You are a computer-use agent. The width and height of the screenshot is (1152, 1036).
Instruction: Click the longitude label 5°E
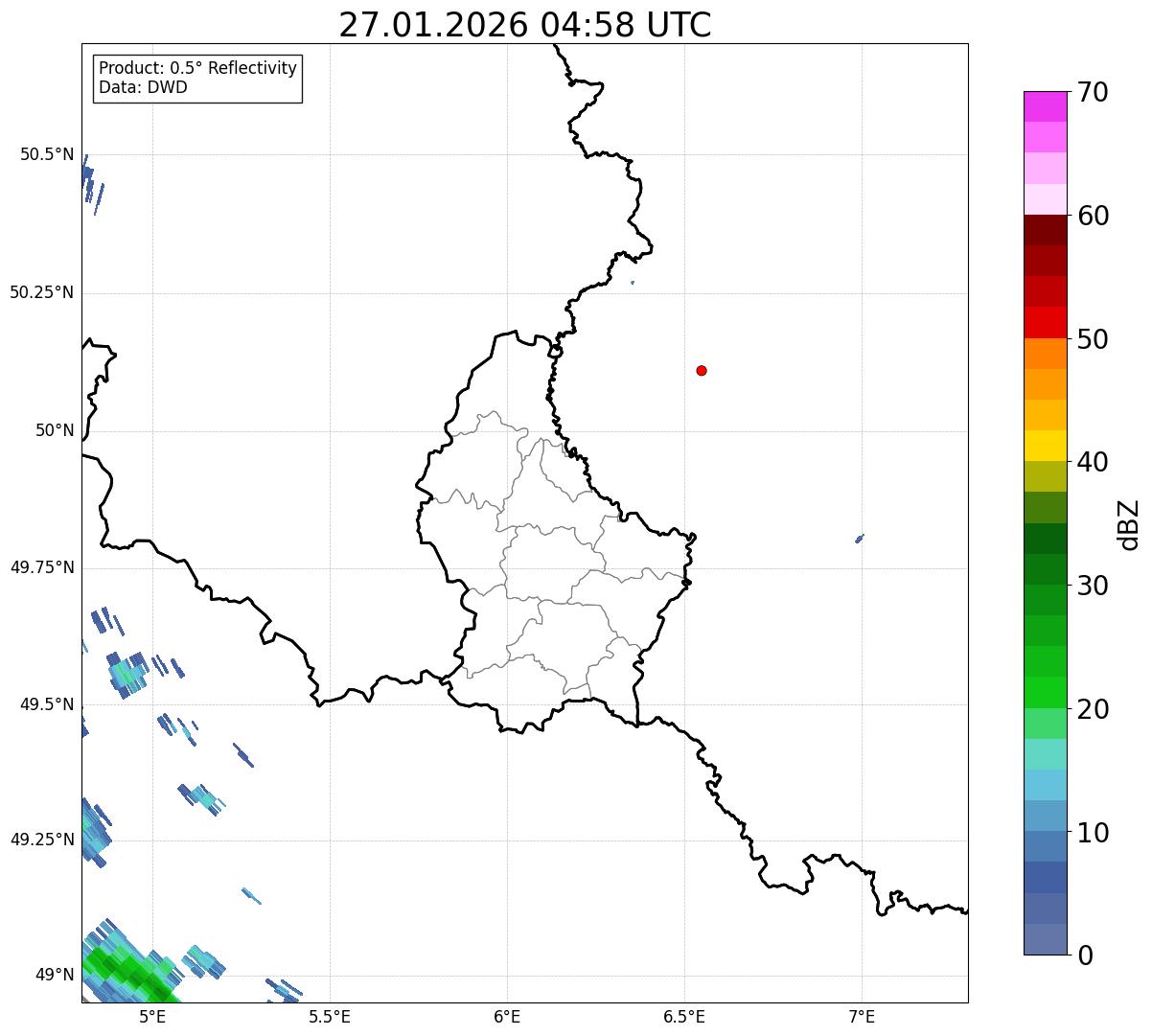pos(152,1017)
